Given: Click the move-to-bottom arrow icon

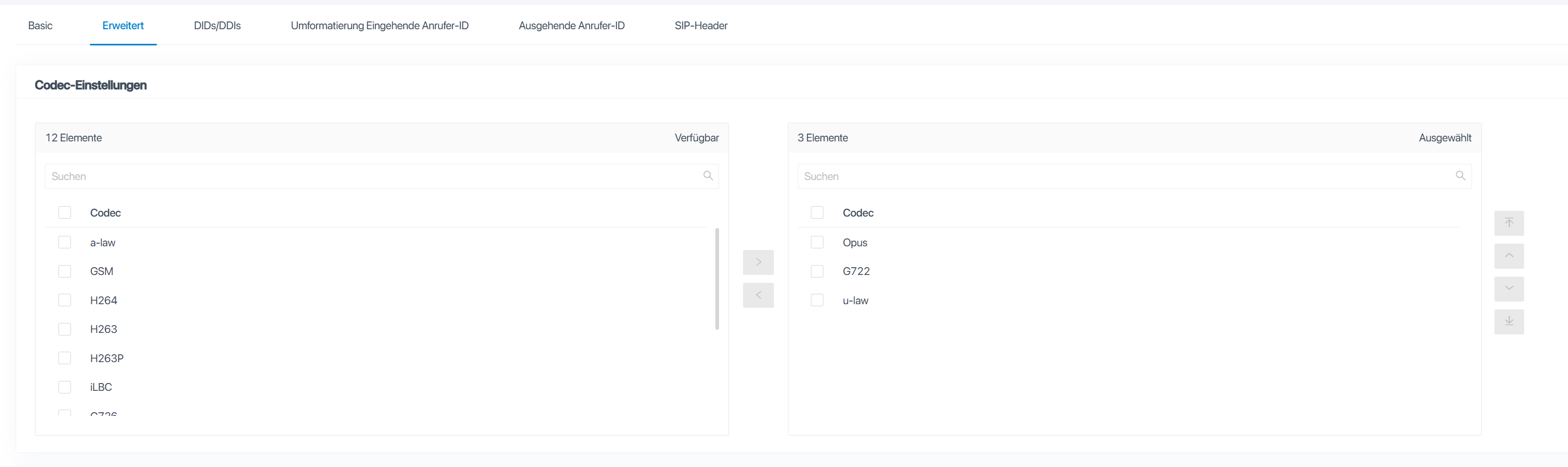Looking at the screenshot, I should 1509,321.
